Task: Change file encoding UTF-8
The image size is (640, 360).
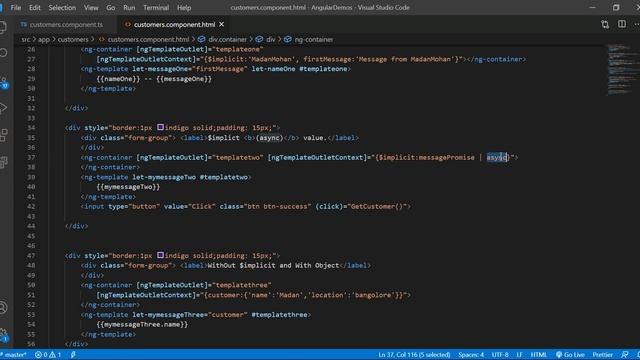Action: point(500,355)
